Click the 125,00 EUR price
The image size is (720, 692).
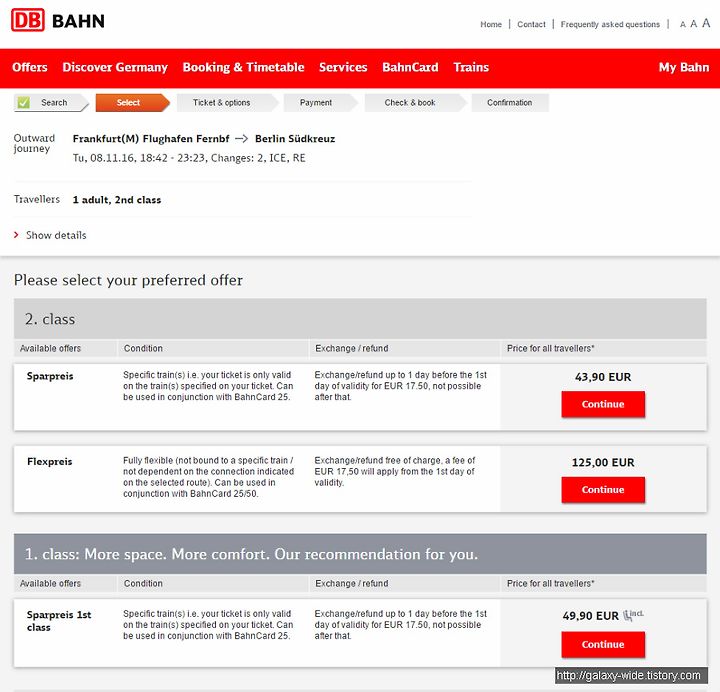click(x=603, y=463)
